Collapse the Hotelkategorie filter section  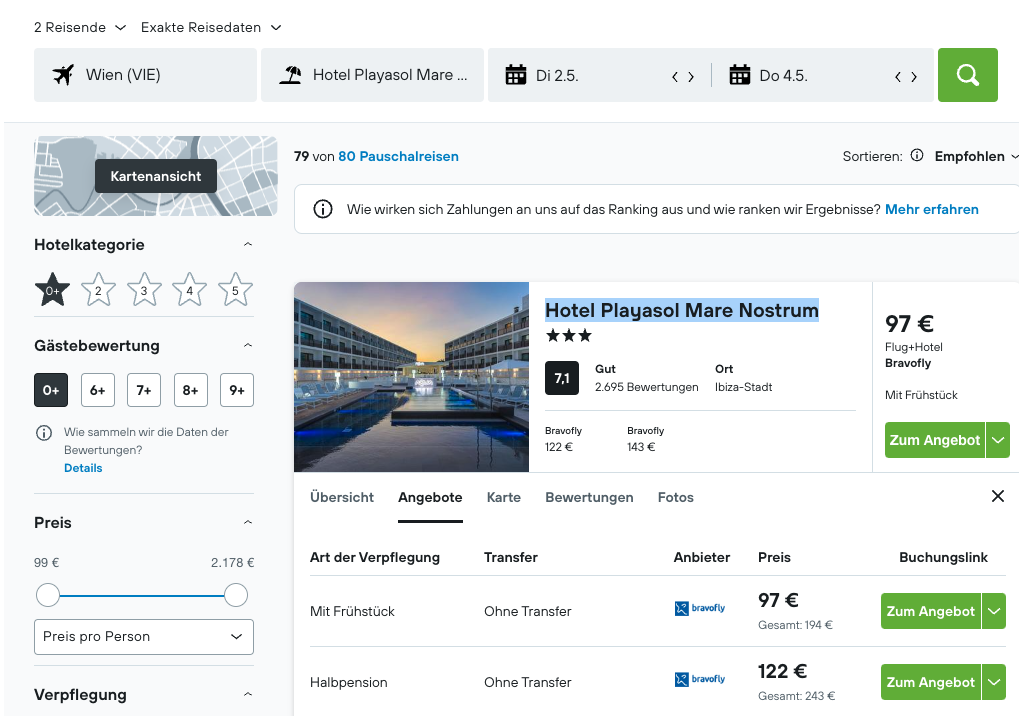248,244
